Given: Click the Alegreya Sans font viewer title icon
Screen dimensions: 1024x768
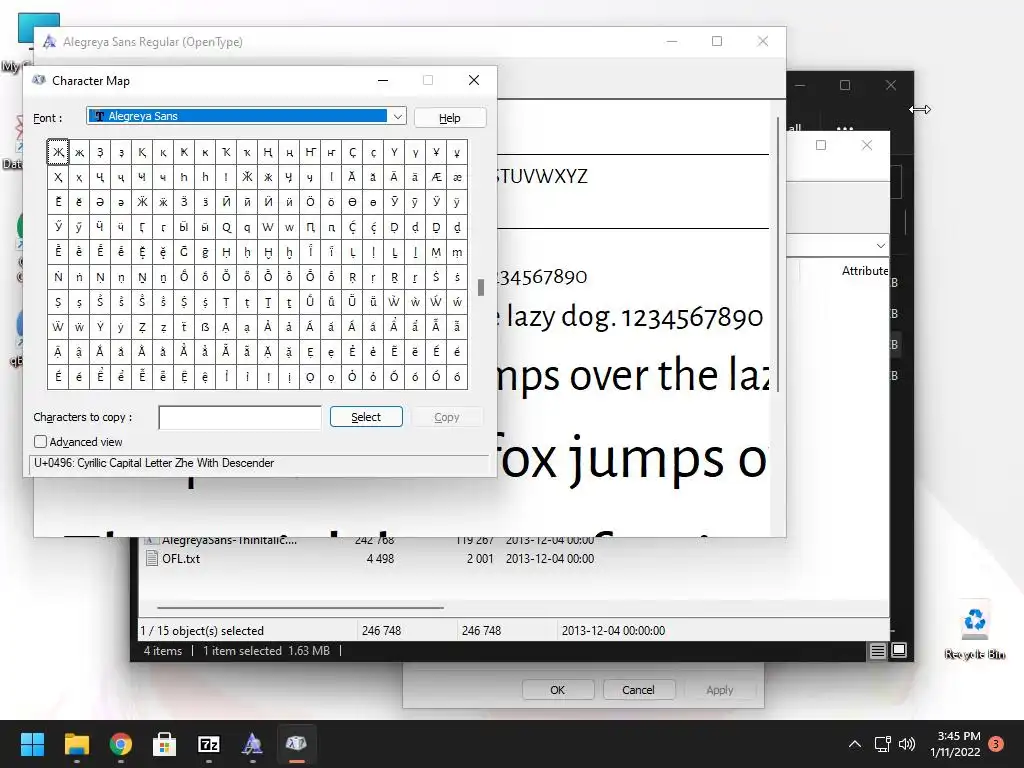Looking at the screenshot, I should pos(49,42).
